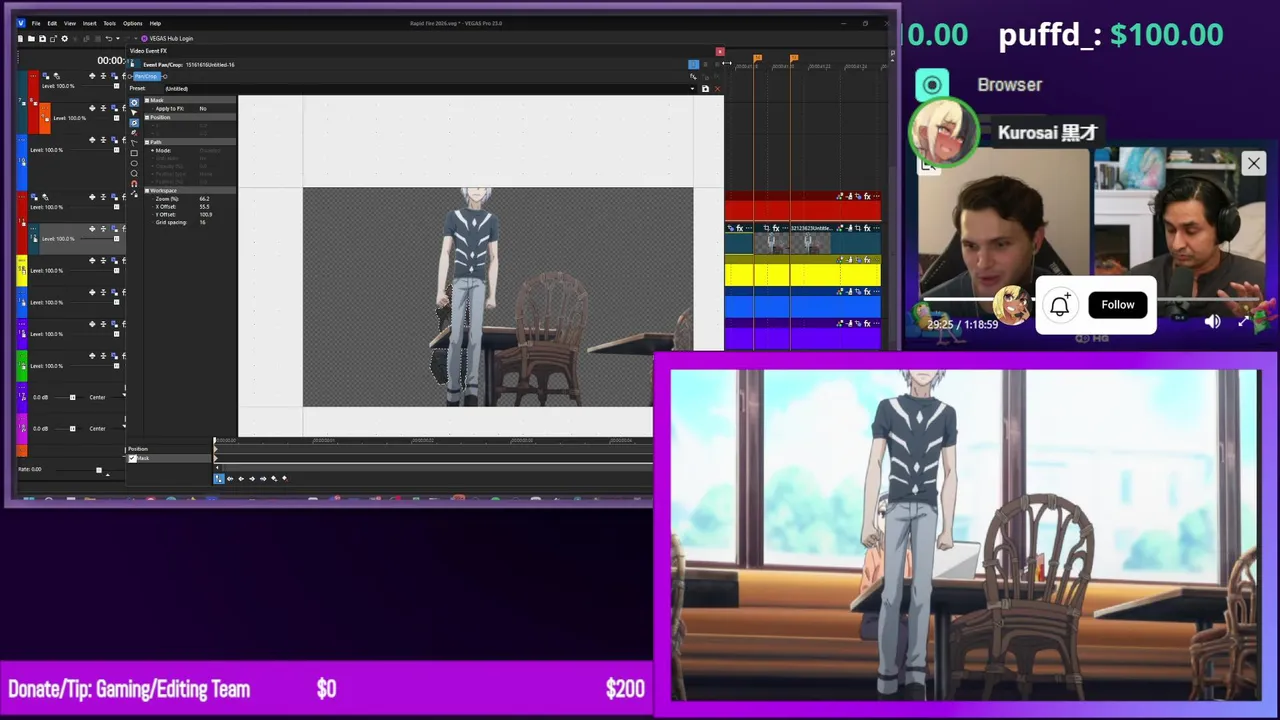This screenshot has width=1280, height=720.
Task: Select the Split Tangent tool
Action: (134, 143)
